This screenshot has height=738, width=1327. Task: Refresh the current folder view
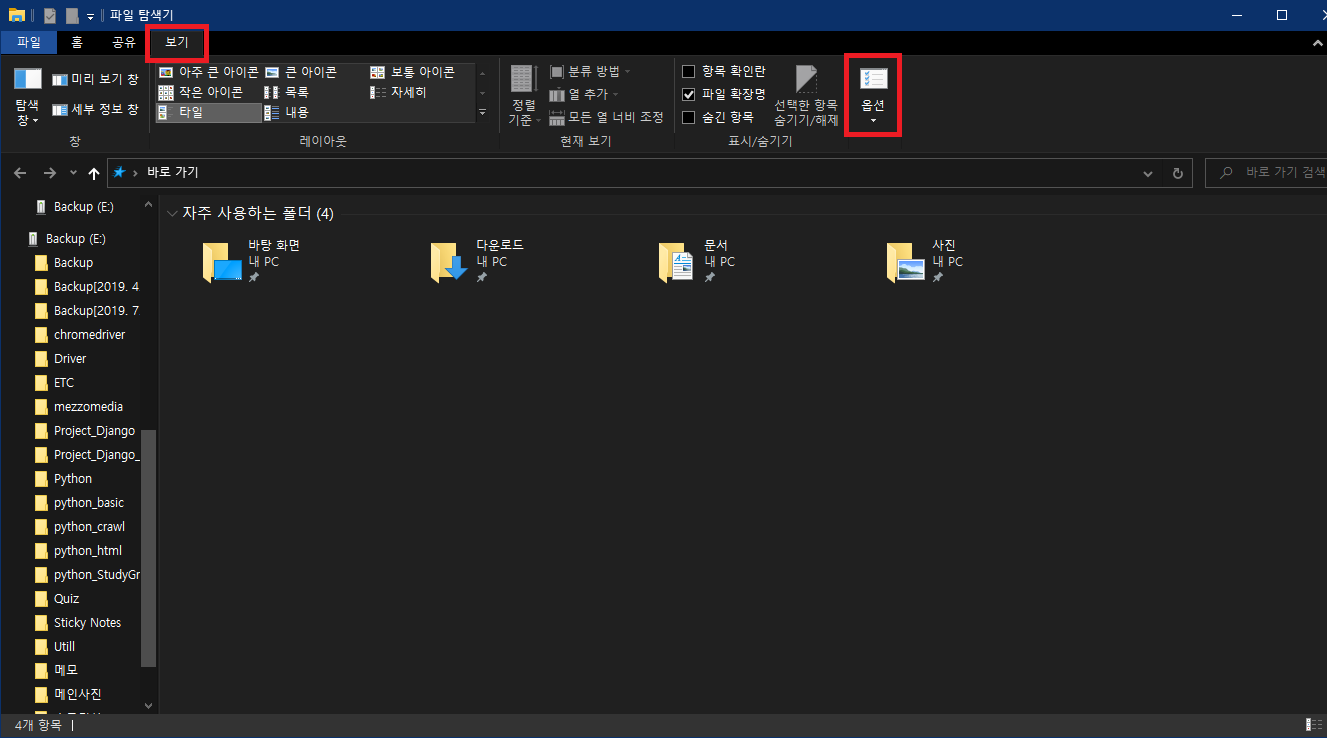coord(1178,173)
